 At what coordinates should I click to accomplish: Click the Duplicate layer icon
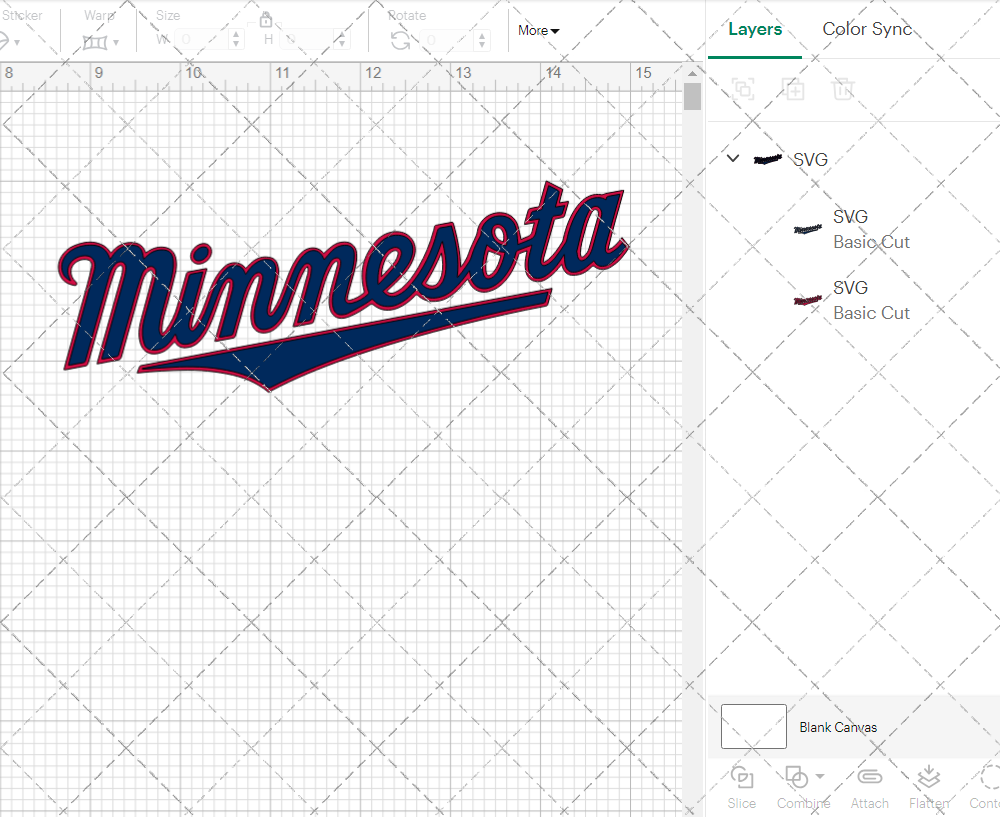[x=793, y=89]
